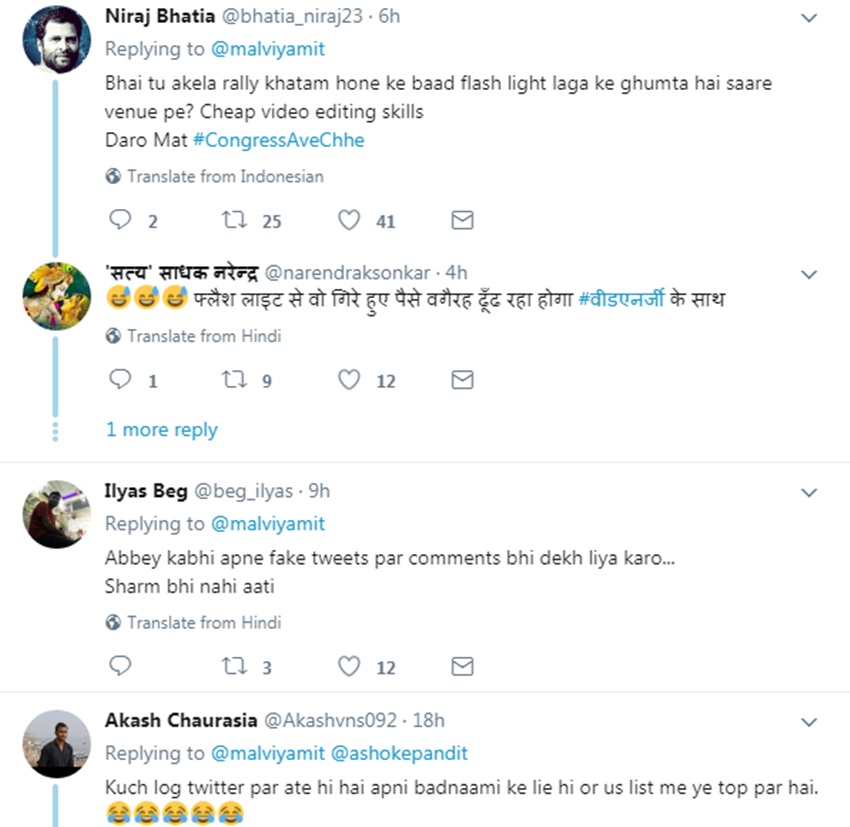
Task: Expand options menu on Akash Chaurasia's tweet
Action: coord(810,721)
